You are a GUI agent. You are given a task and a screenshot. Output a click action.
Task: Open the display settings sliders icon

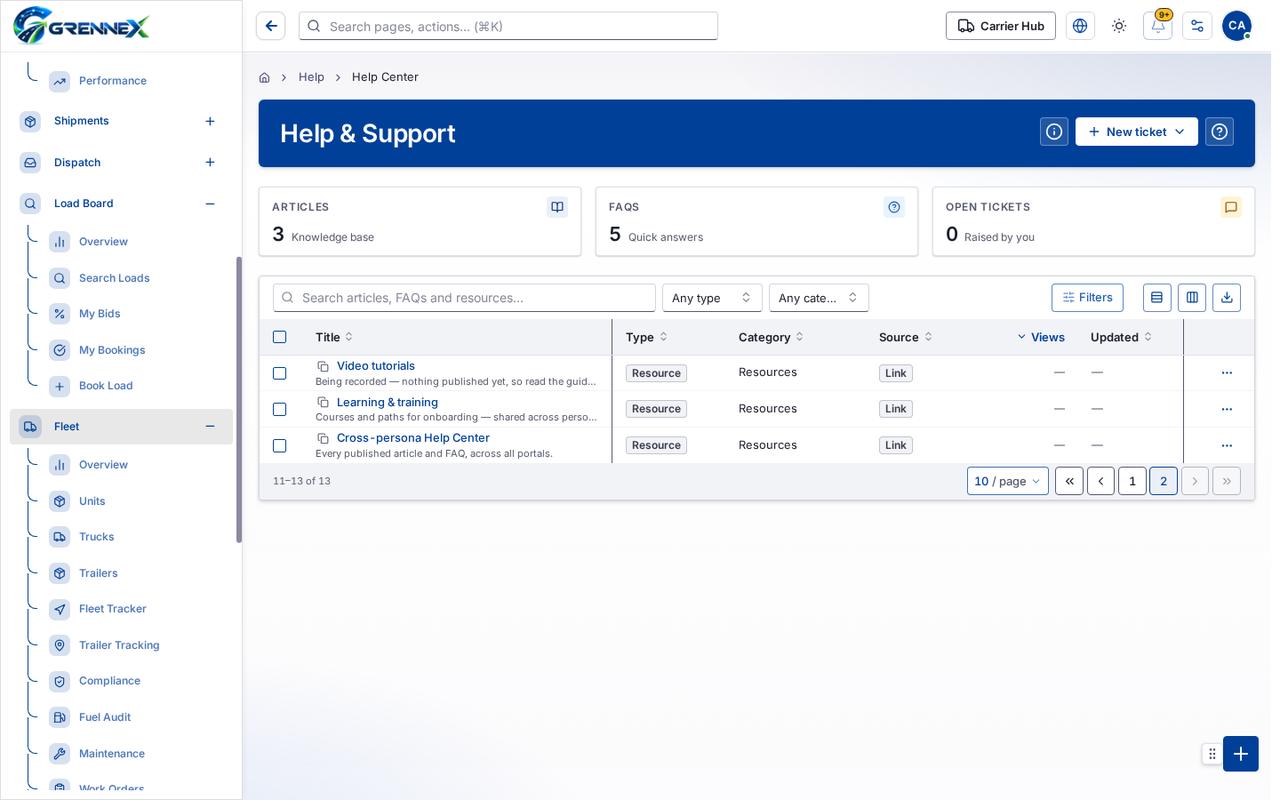pyautogui.click(x=1197, y=26)
